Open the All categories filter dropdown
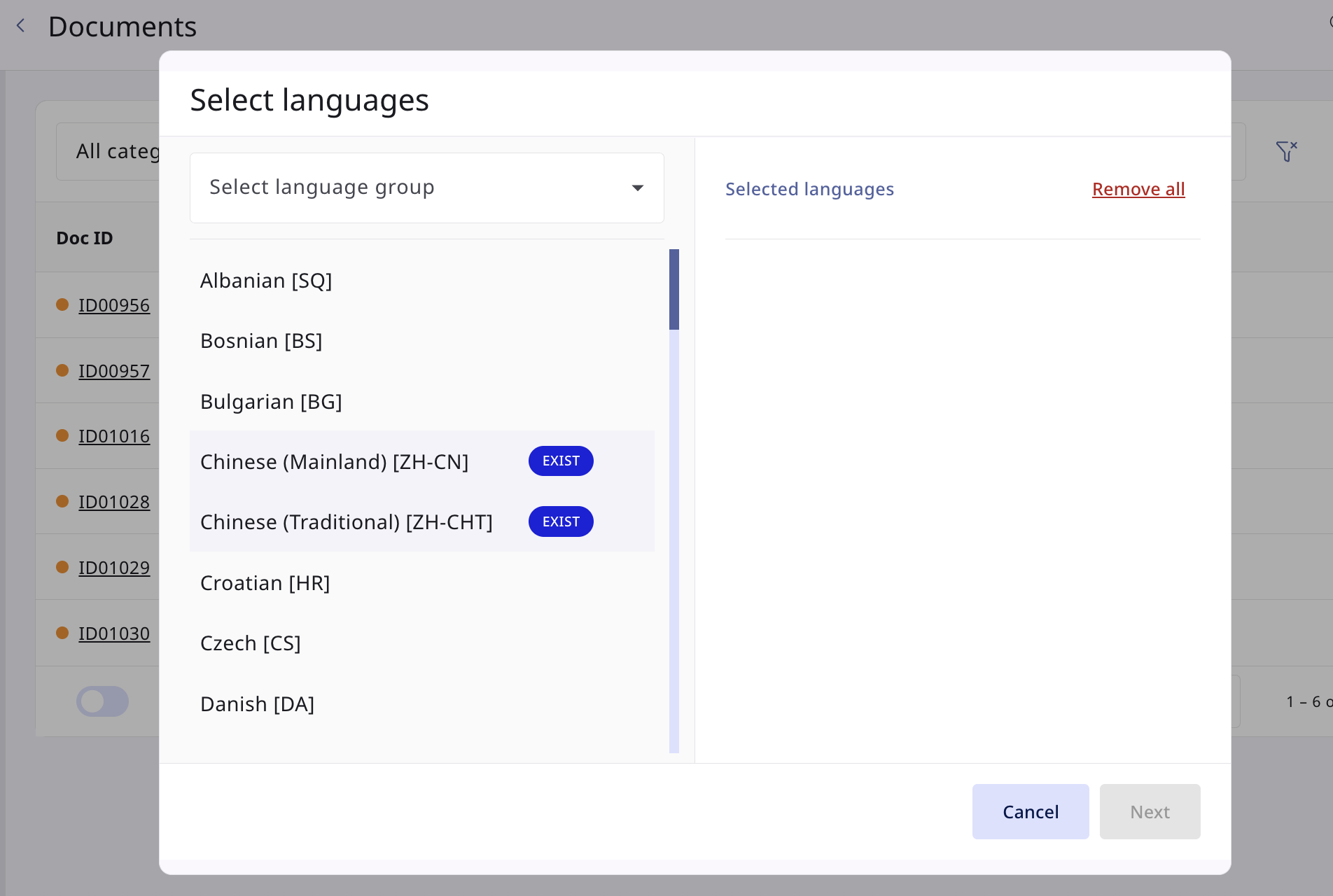The image size is (1333, 896). 109,151
